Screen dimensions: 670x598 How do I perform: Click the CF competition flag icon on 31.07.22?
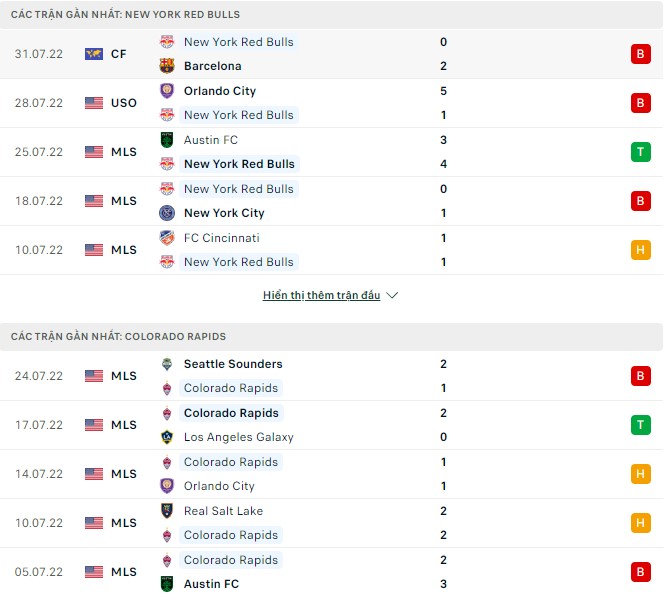[94, 54]
